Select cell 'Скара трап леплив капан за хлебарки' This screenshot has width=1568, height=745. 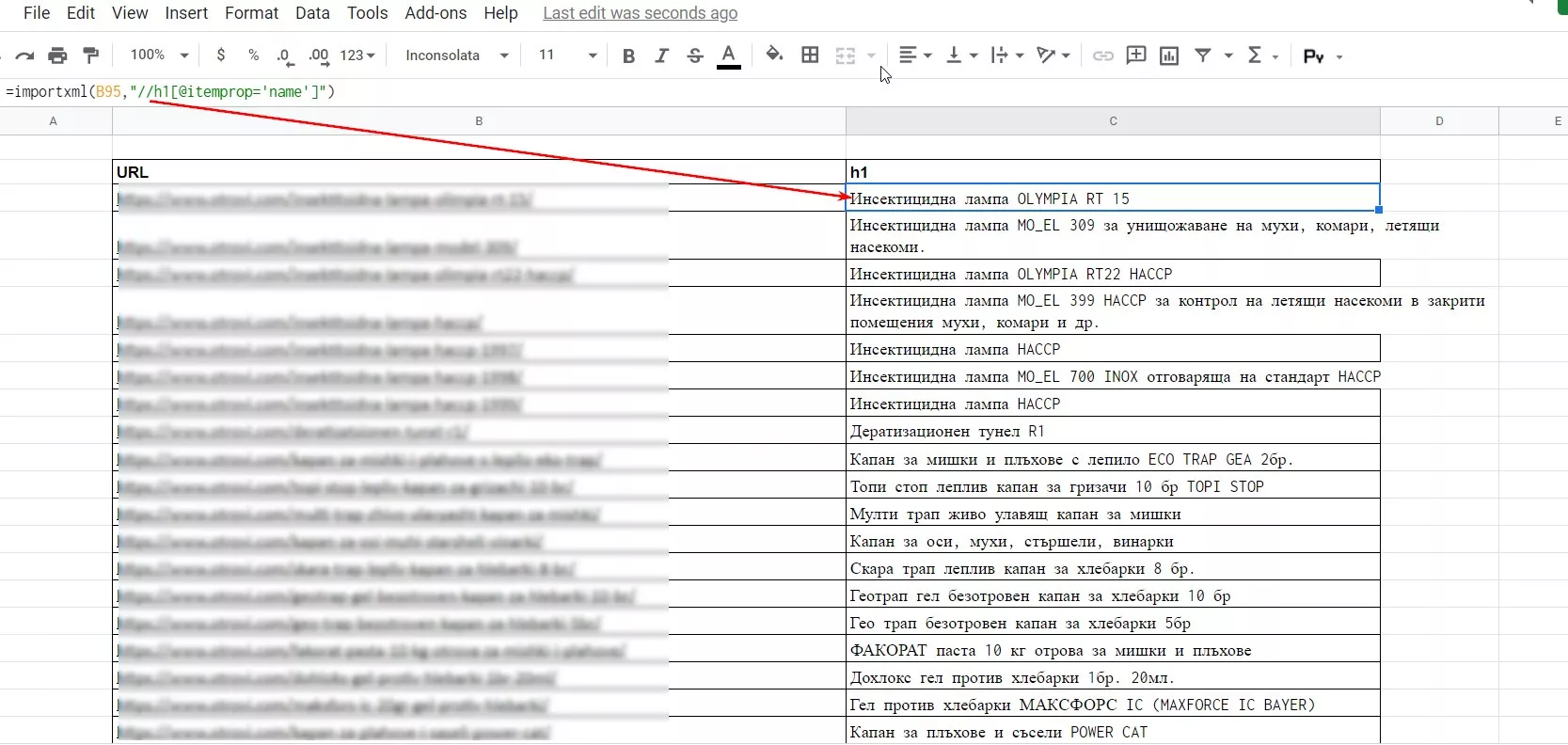click(1113, 569)
